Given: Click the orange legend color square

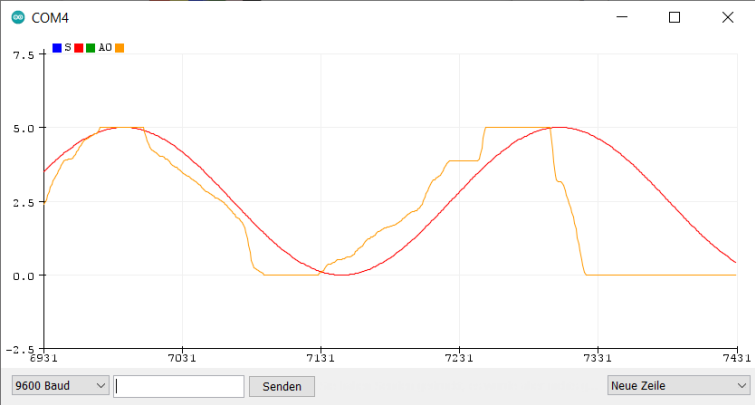Looking at the screenshot, I should pos(120,47).
